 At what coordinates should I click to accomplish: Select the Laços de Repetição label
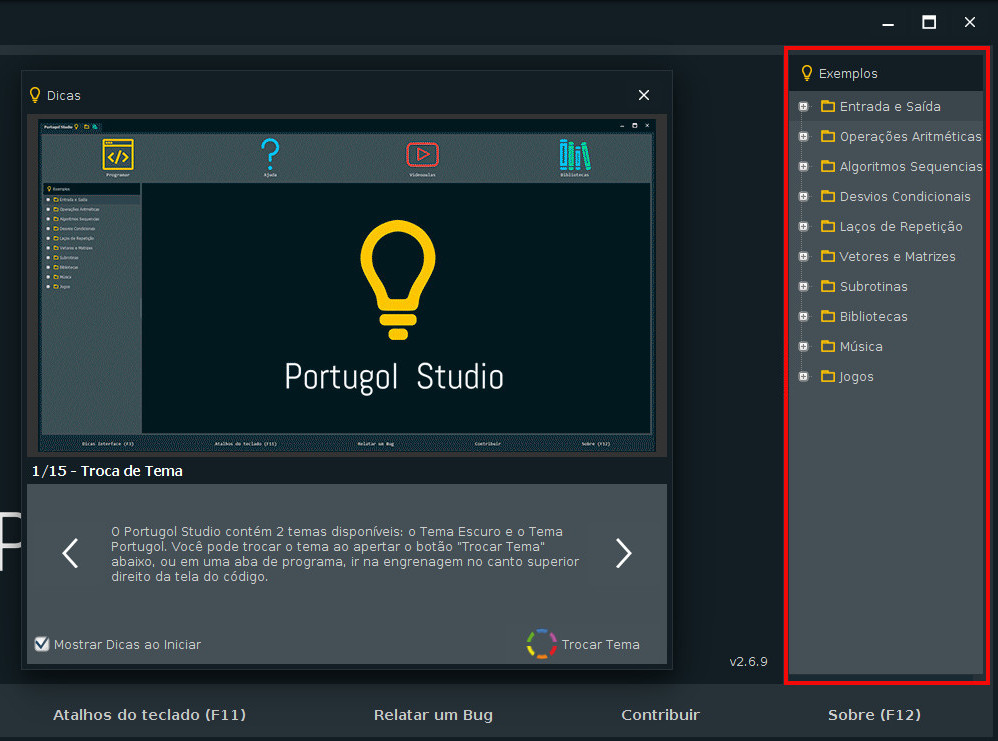click(x=901, y=226)
